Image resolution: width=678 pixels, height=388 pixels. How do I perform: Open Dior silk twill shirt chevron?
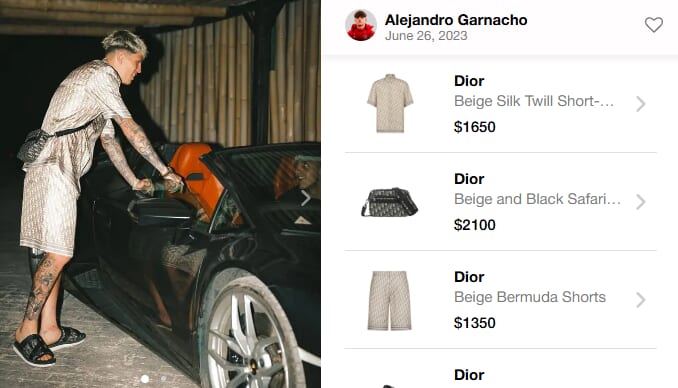pos(641,104)
